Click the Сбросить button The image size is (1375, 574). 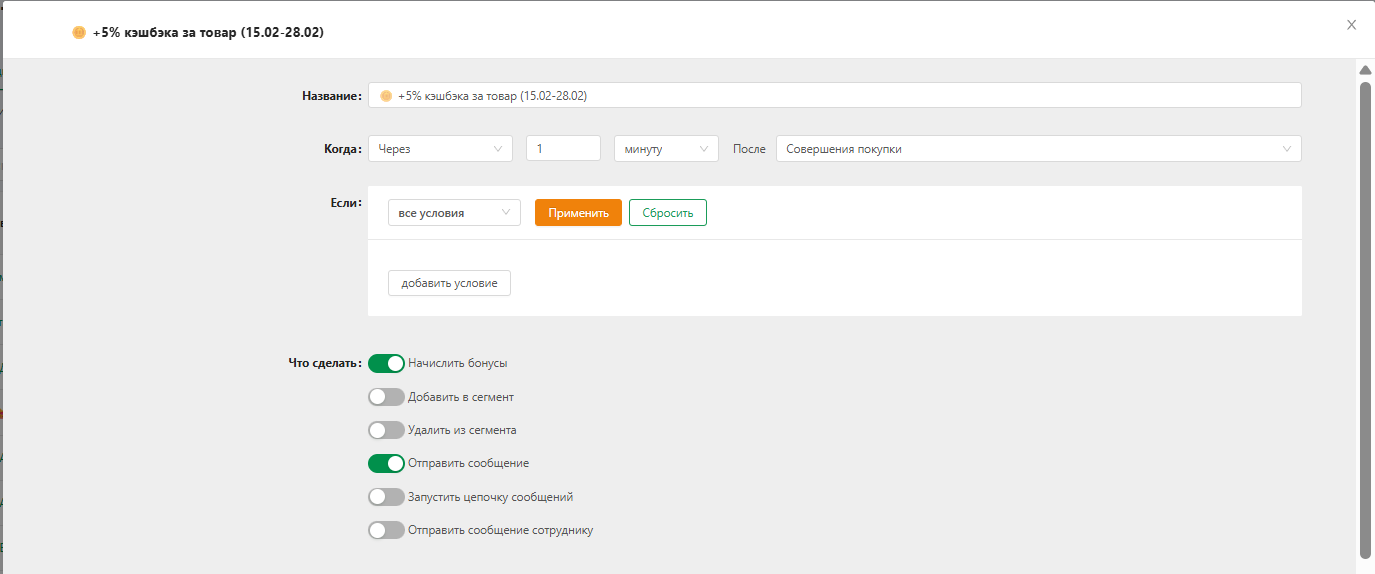tap(668, 213)
